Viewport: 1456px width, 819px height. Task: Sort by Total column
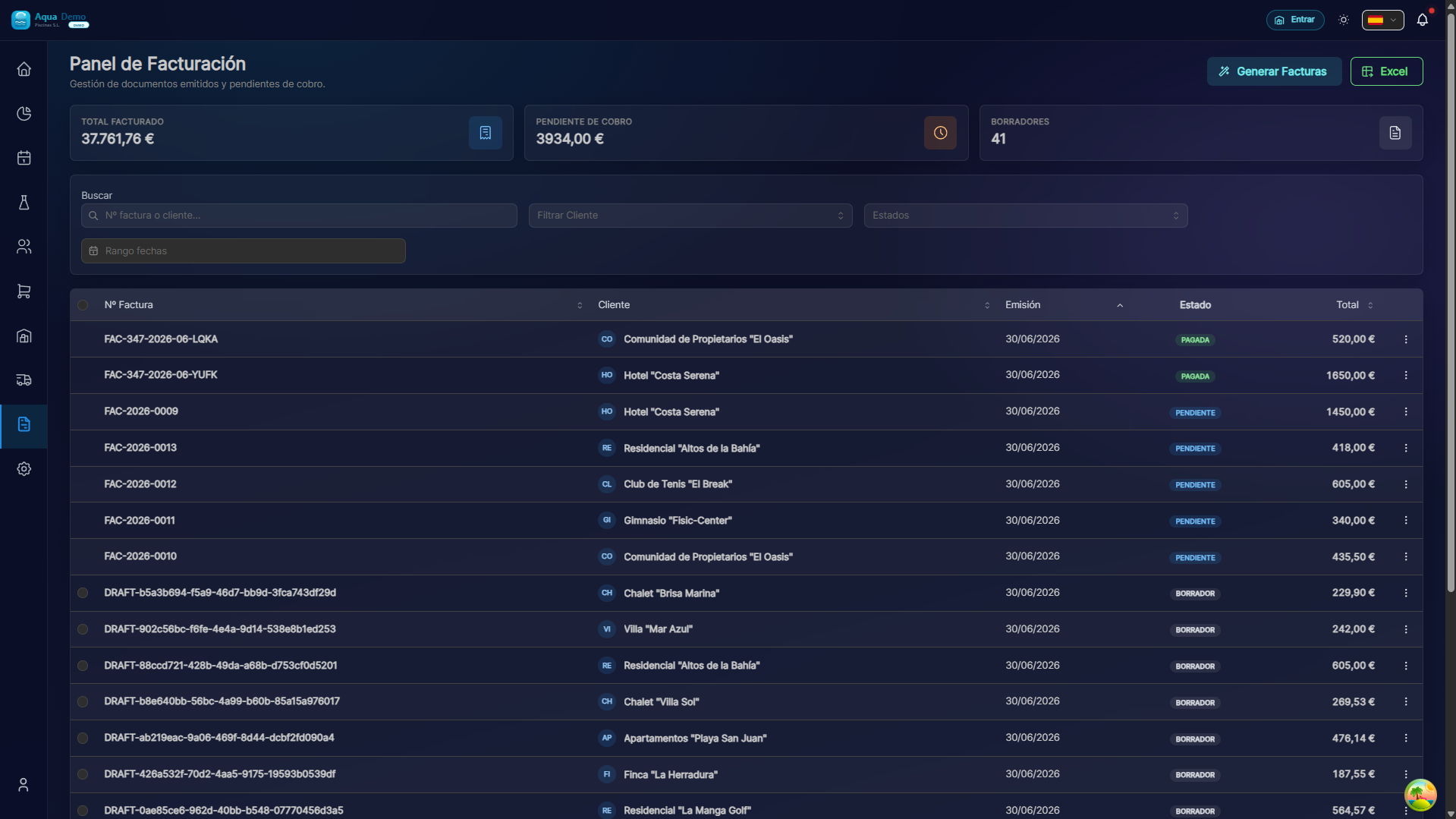[x=1370, y=305]
